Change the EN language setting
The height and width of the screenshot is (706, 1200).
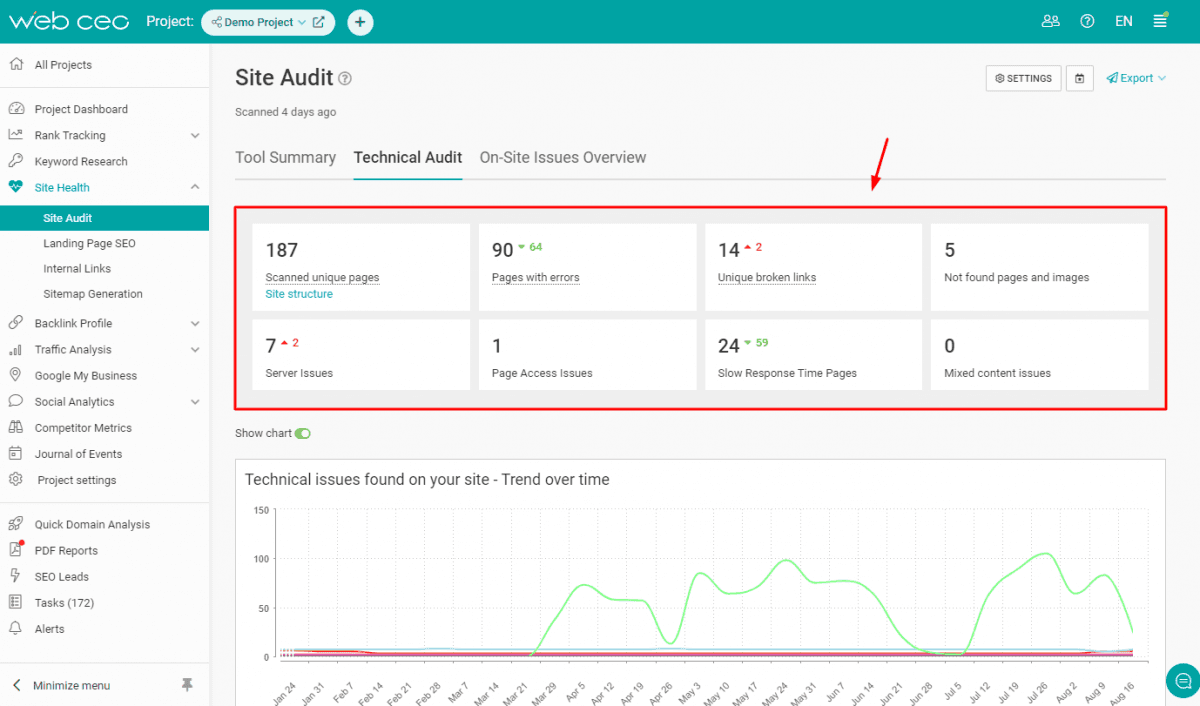click(x=1124, y=21)
